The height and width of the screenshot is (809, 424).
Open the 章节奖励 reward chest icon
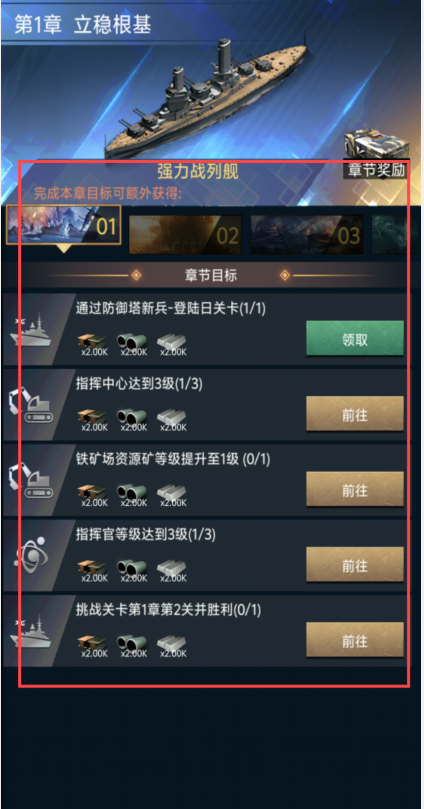(376, 146)
